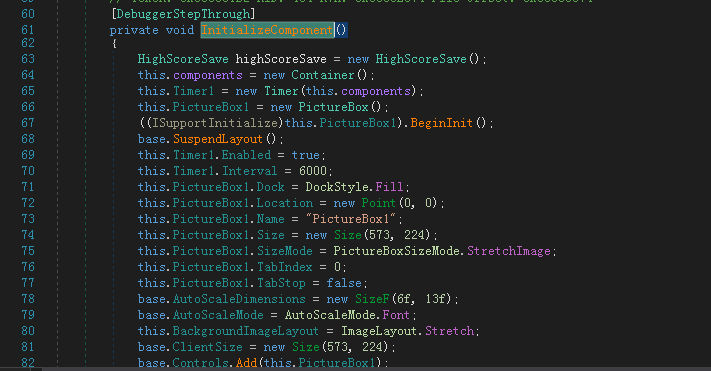Click the false keyword on line 77
711x371 pixels.
(344, 283)
